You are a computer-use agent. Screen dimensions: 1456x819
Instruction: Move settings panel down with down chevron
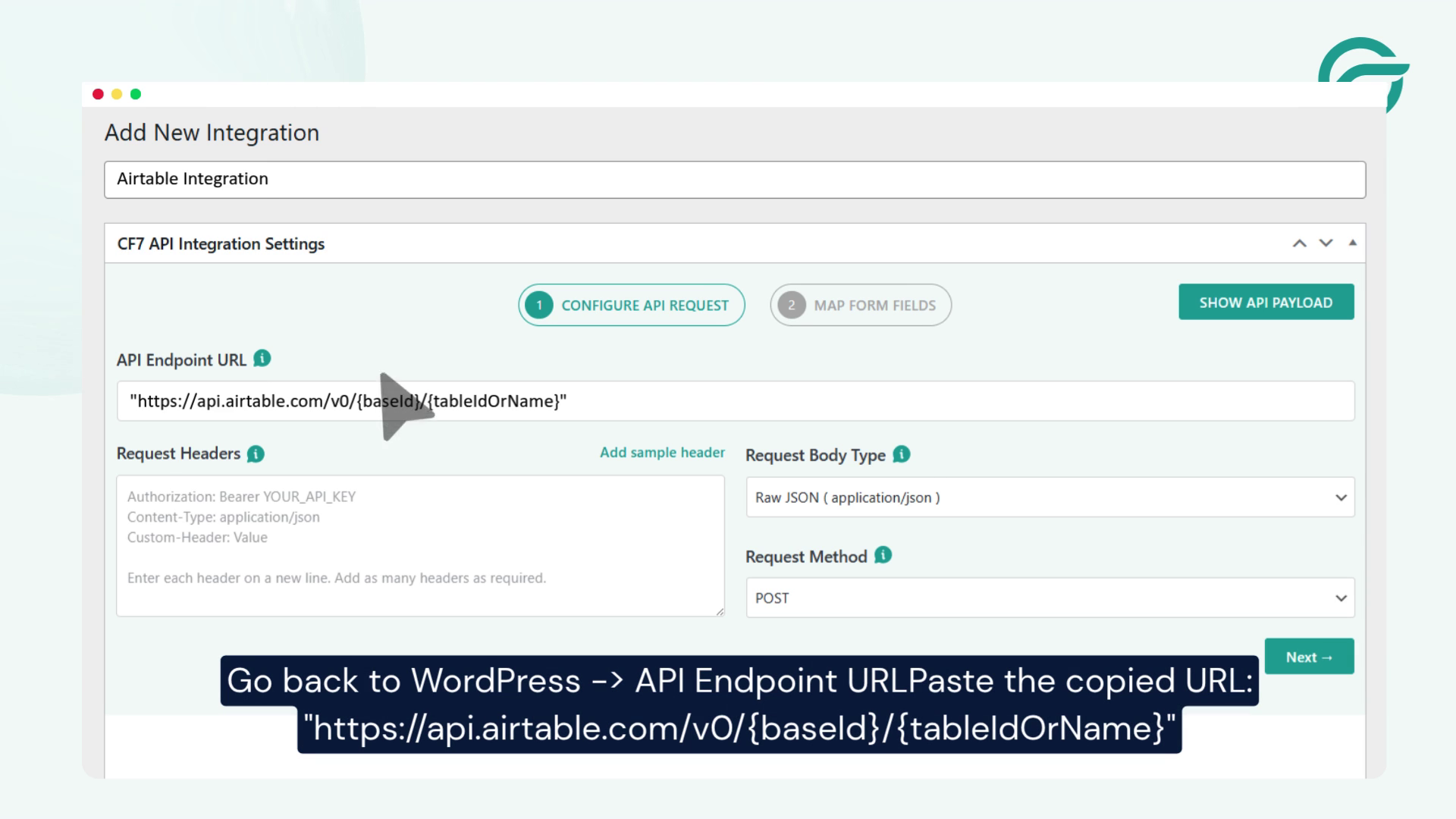point(1326,243)
